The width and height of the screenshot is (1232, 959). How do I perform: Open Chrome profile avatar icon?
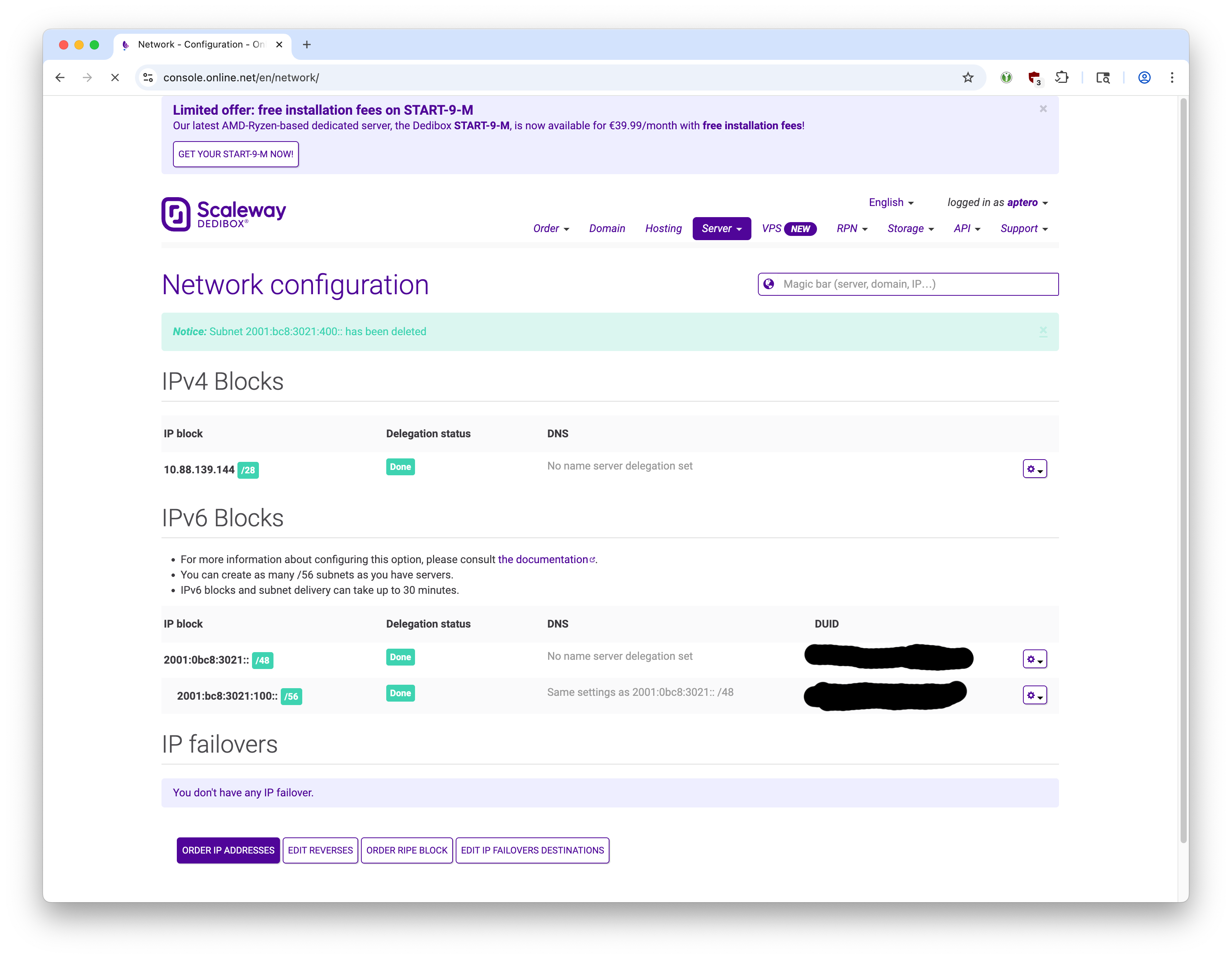coord(1144,78)
